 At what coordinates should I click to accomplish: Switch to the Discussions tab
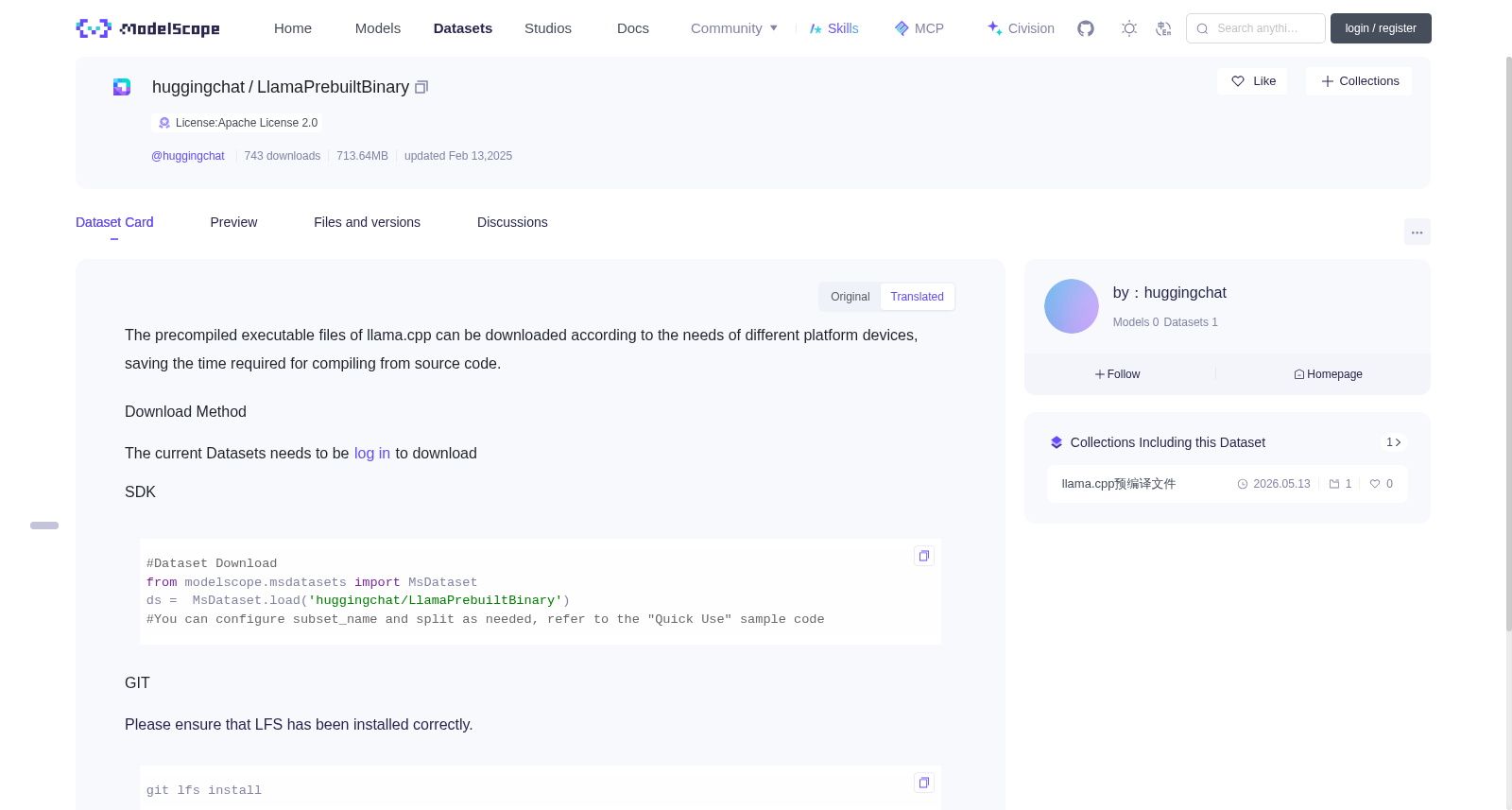point(512,222)
